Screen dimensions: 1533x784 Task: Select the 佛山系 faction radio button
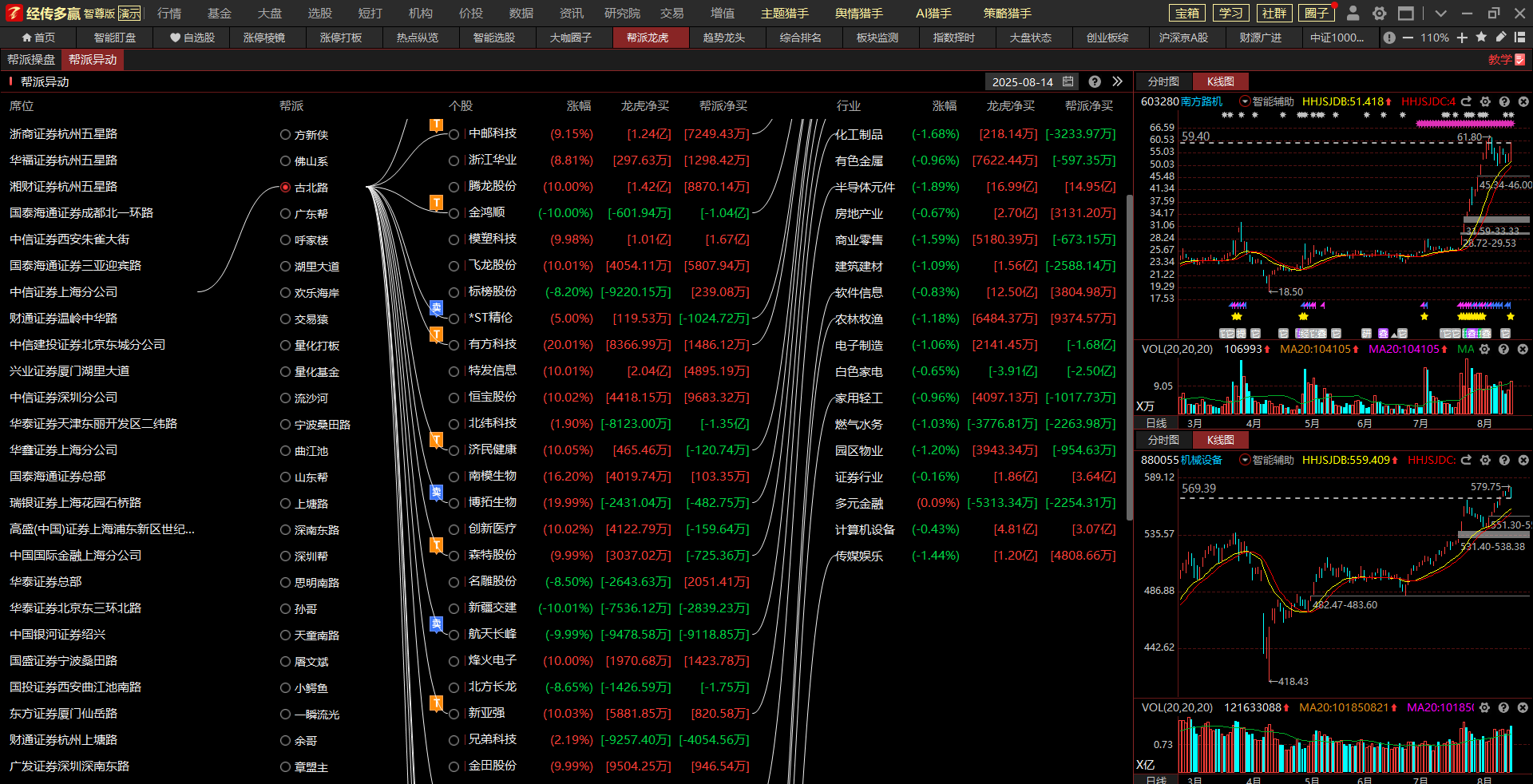tap(285, 160)
